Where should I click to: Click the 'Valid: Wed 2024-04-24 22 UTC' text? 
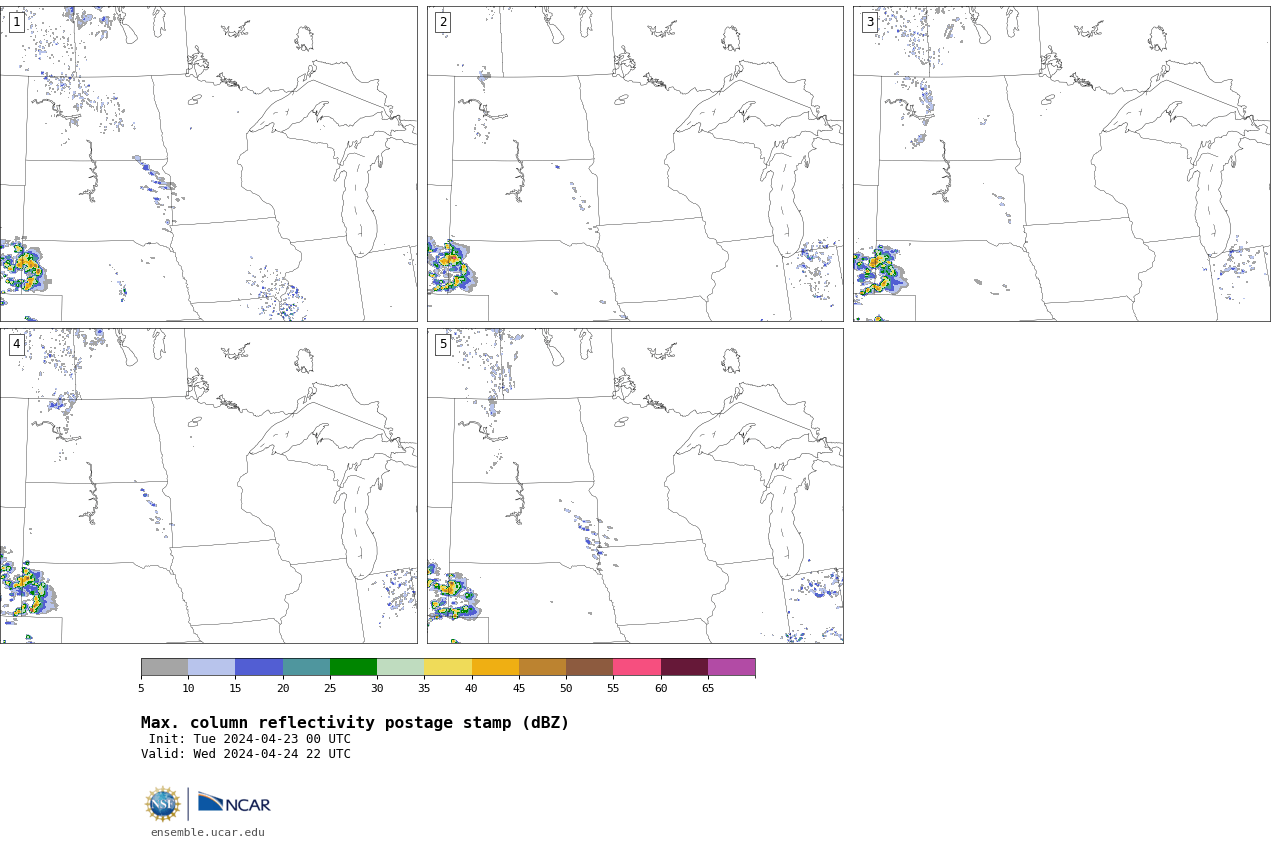(x=246, y=754)
